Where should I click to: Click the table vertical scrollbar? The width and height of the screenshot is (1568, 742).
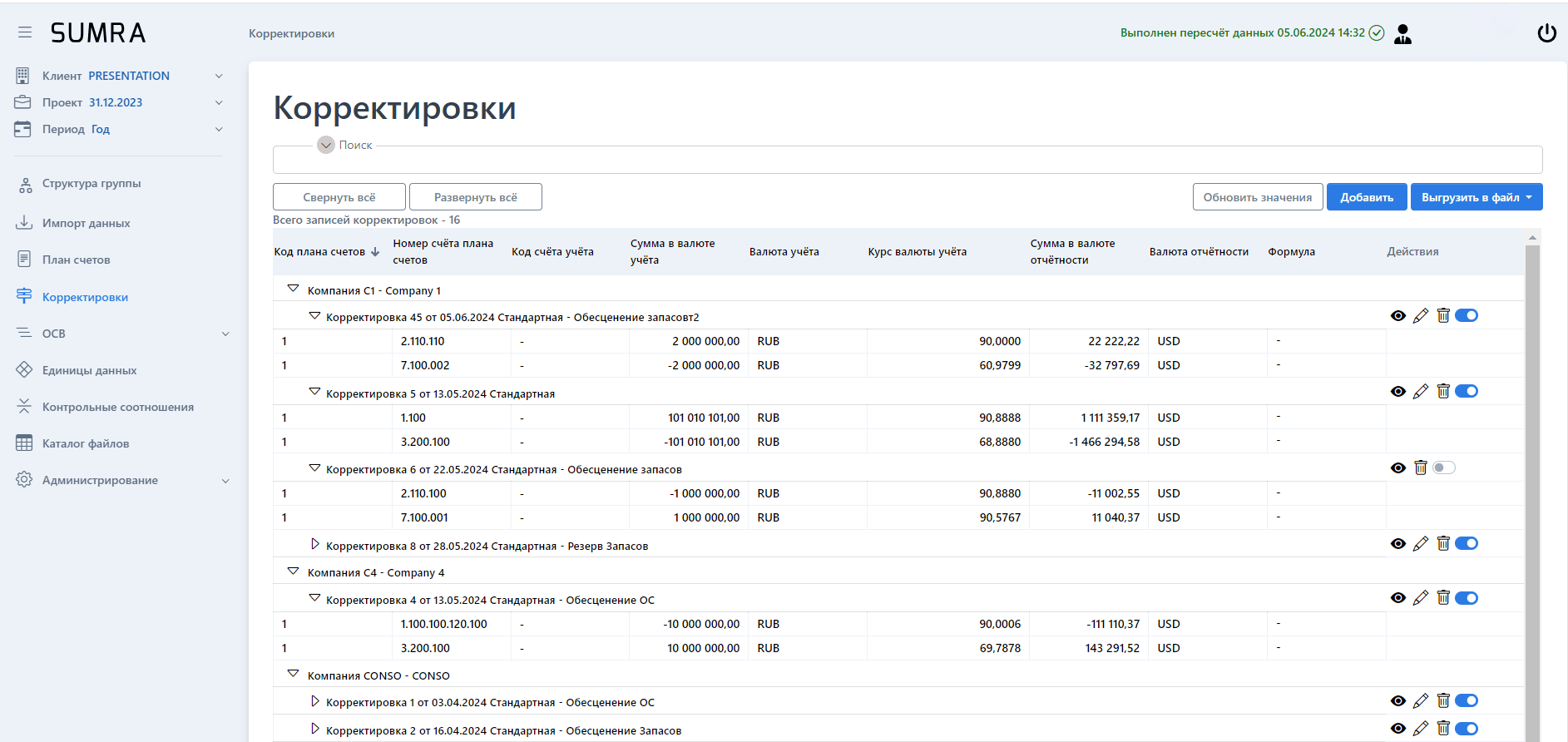point(1532,491)
